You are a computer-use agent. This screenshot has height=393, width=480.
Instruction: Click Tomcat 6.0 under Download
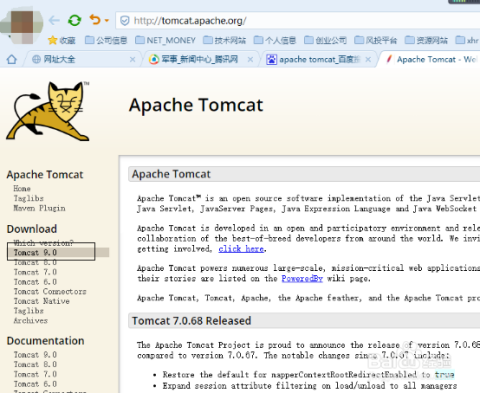coord(35,282)
